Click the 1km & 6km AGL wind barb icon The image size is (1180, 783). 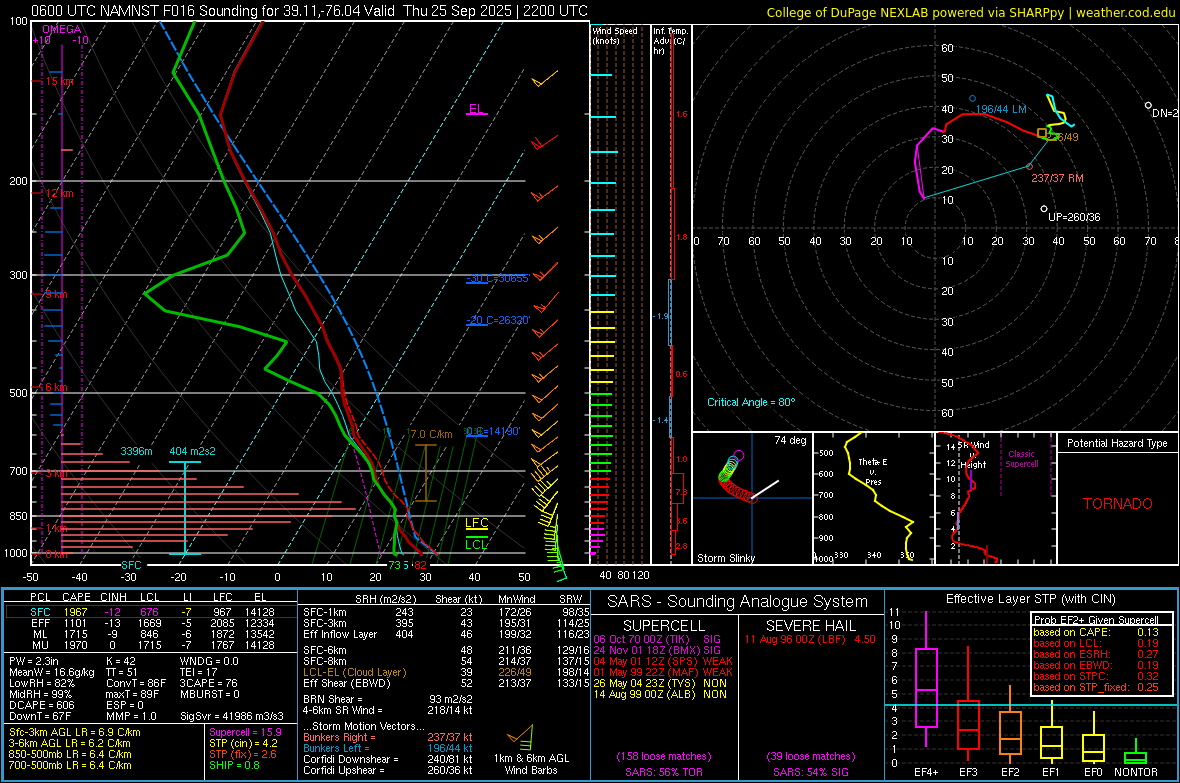(522, 736)
